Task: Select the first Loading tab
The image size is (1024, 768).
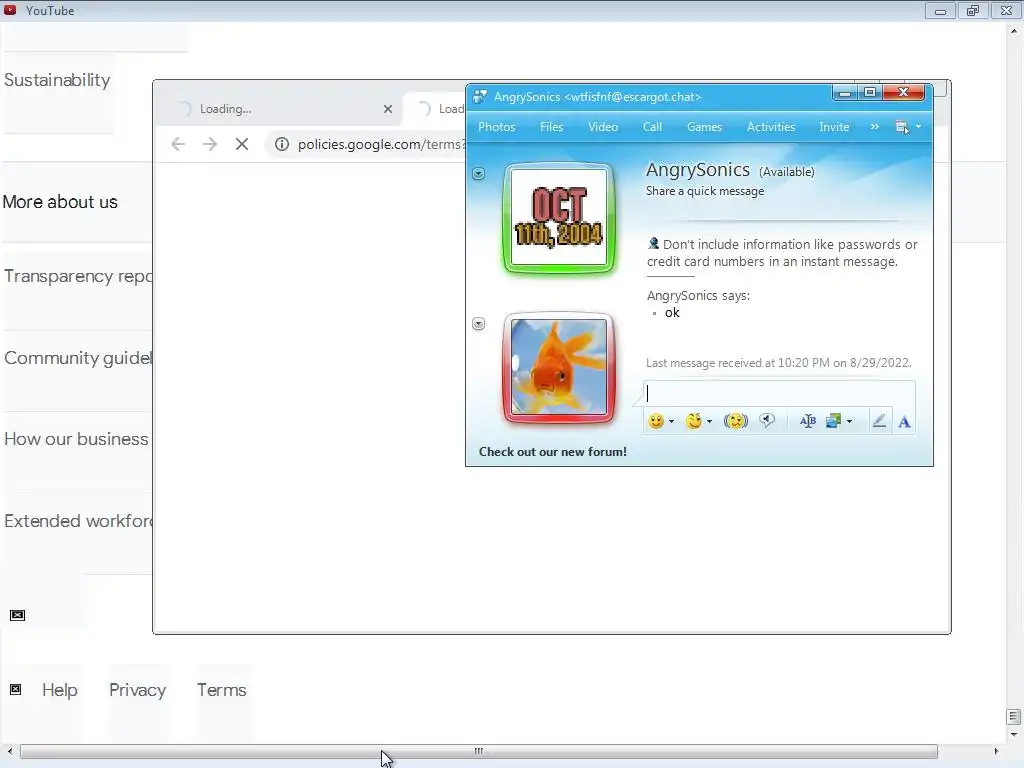Action: tap(281, 109)
